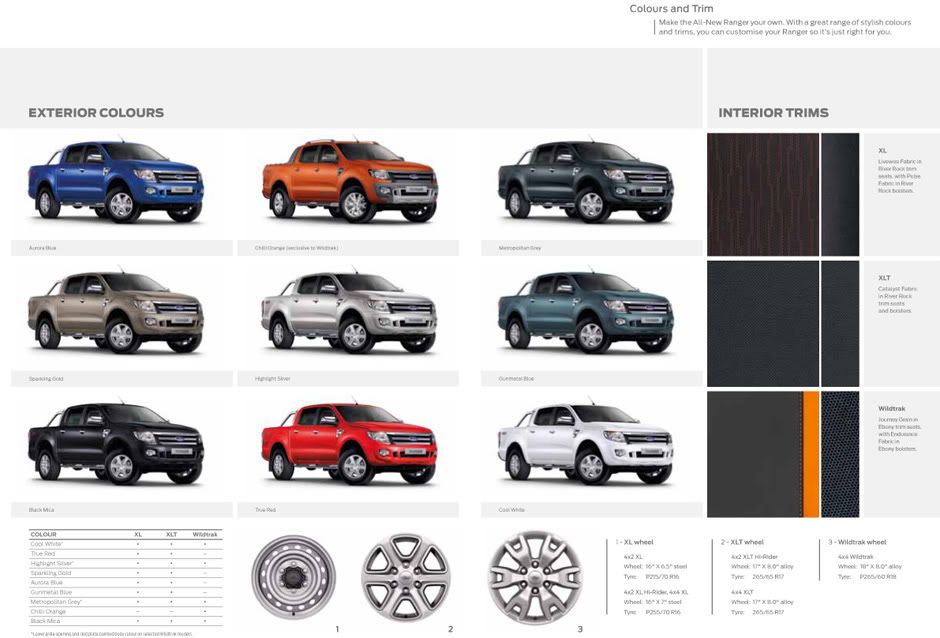This screenshot has height=638, width=940.
Task: Click the Gunmetal Blue truck image
Action: (x=586, y=312)
